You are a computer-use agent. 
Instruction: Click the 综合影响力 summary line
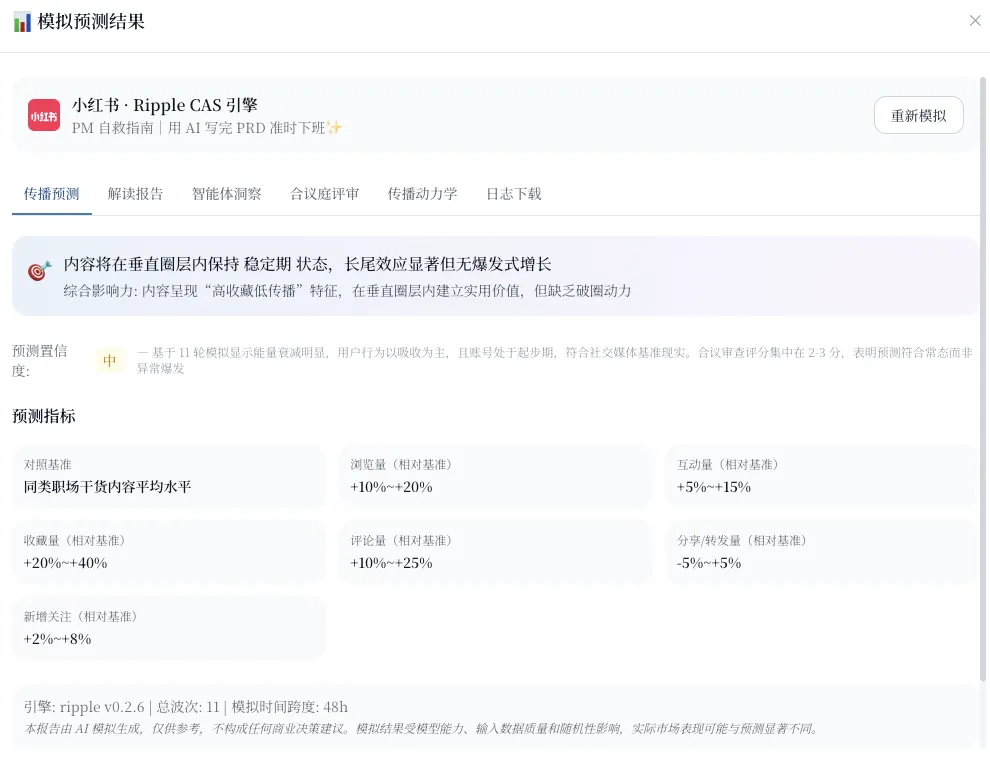(347, 291)
